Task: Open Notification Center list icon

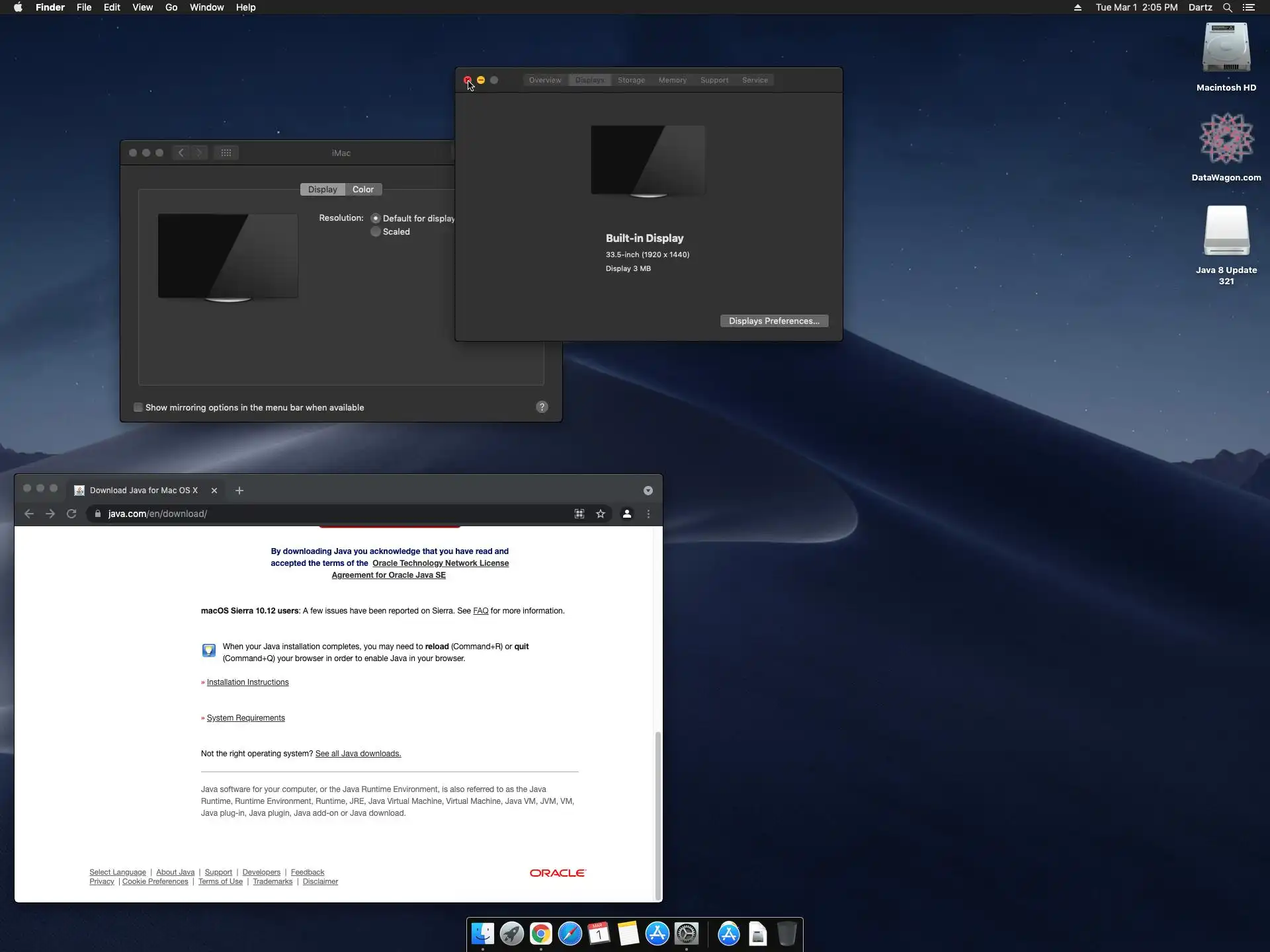Action: [1249, 7]
